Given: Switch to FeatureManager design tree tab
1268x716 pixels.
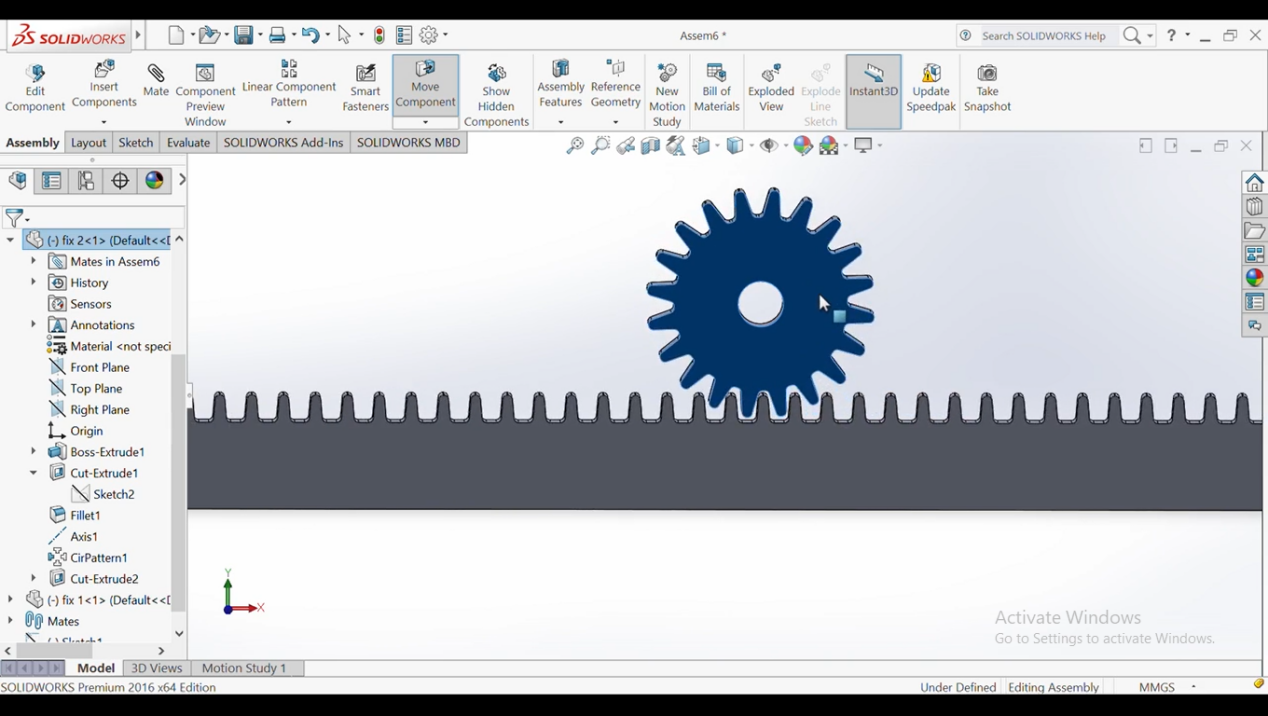Looking at the screenshot, I should [18, 181].
